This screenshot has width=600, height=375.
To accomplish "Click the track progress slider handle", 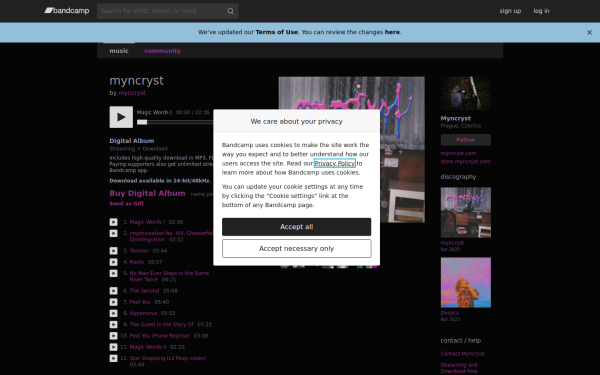I will pos(142,122).
